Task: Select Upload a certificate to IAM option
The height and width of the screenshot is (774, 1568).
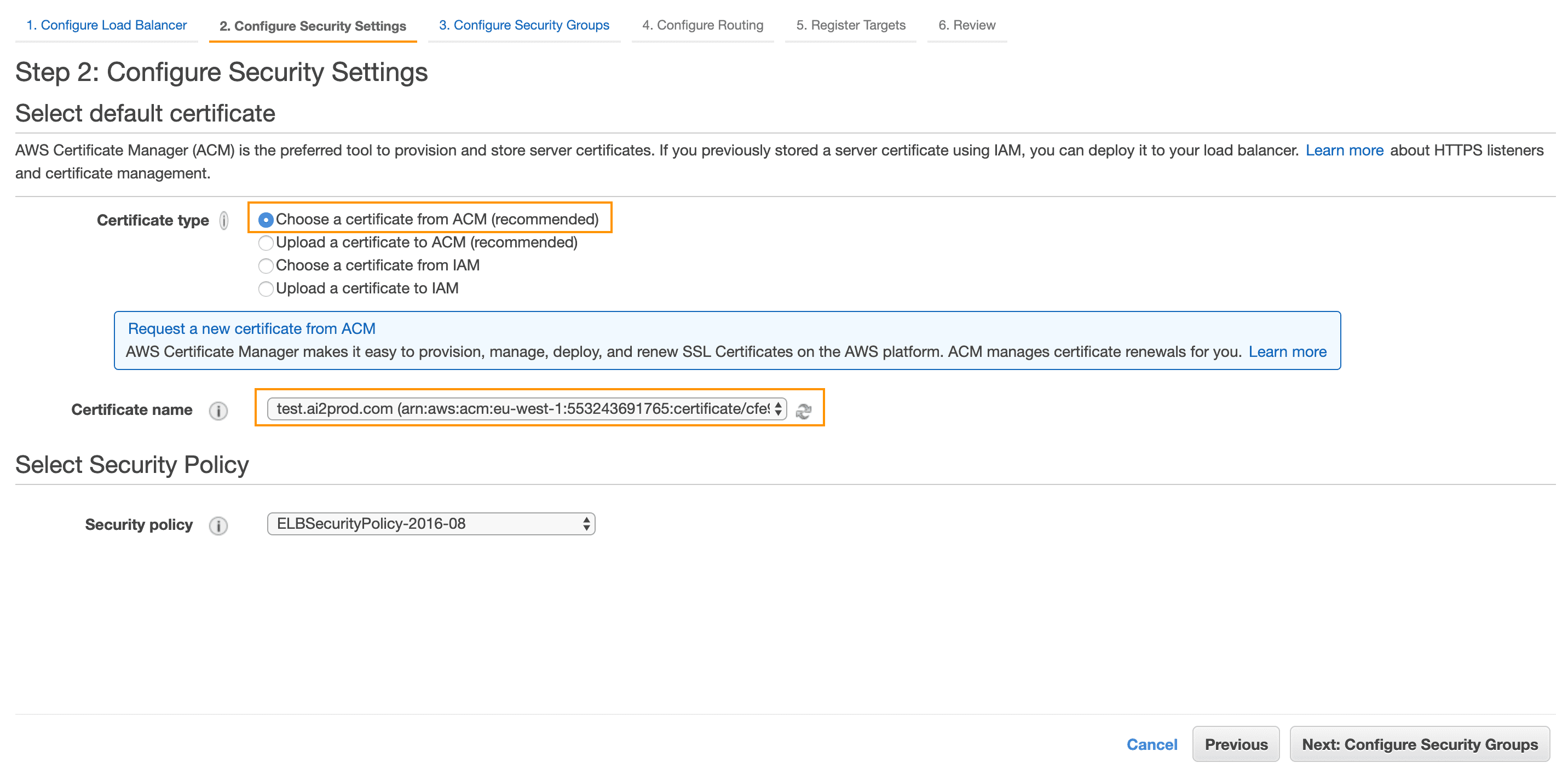Action: pos(266,289)
